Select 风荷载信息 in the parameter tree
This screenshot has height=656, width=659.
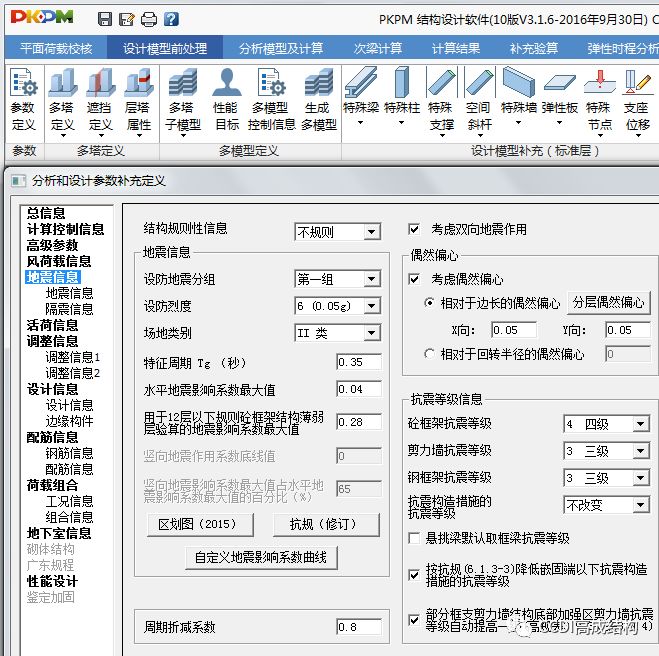click(59, 261)
